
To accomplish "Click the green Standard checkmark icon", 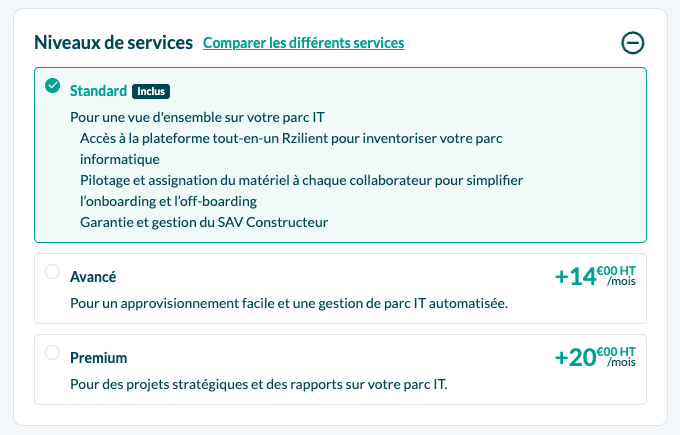I will [52, 85].
